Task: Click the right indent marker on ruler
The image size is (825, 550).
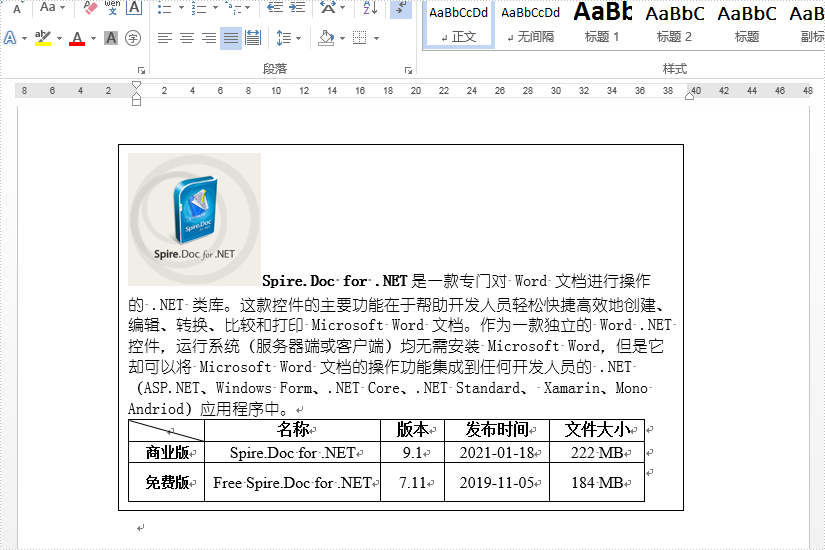Action: click(x=689, y=95)
